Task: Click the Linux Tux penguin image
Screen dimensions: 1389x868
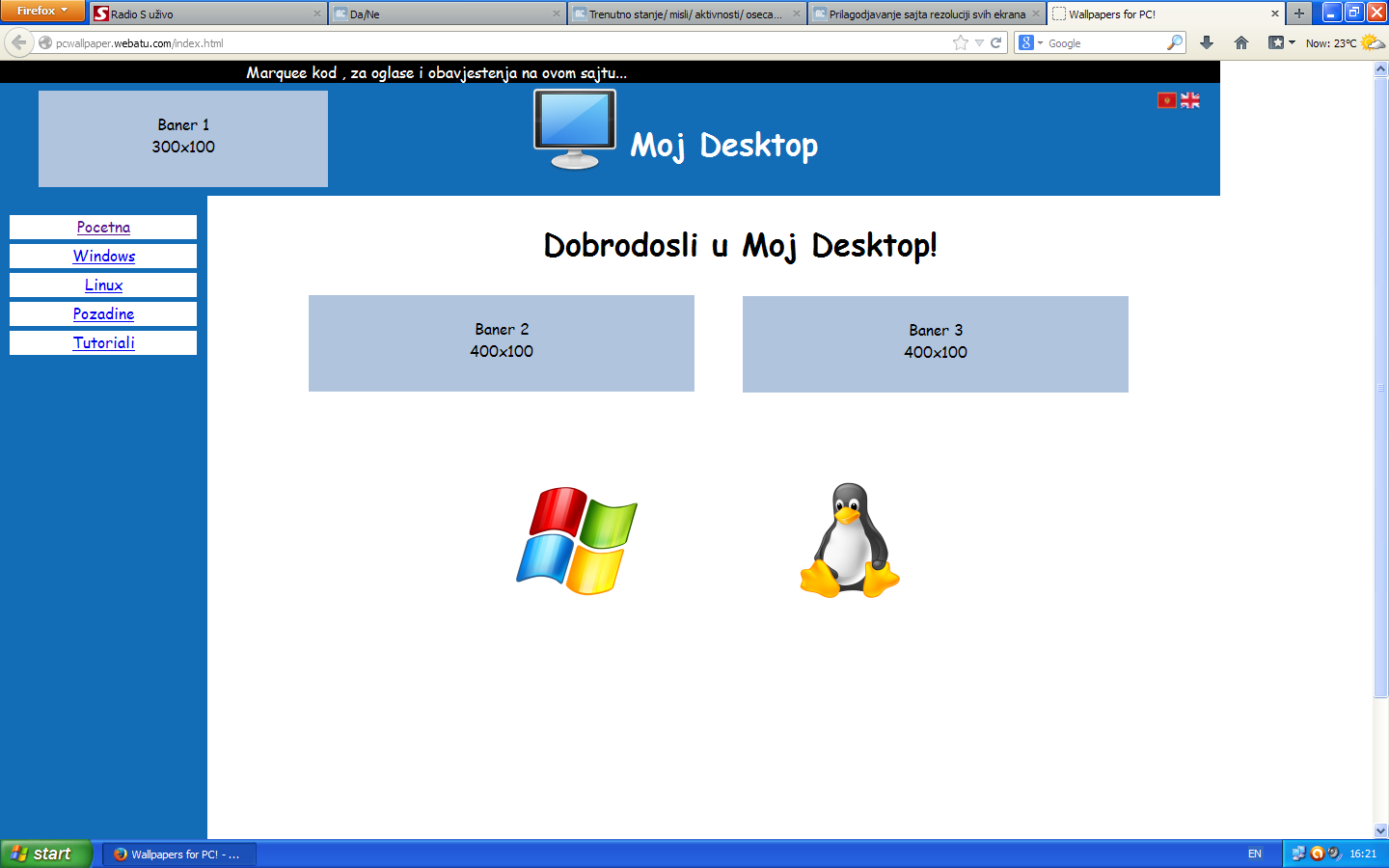Action: [x=850, y=540]
